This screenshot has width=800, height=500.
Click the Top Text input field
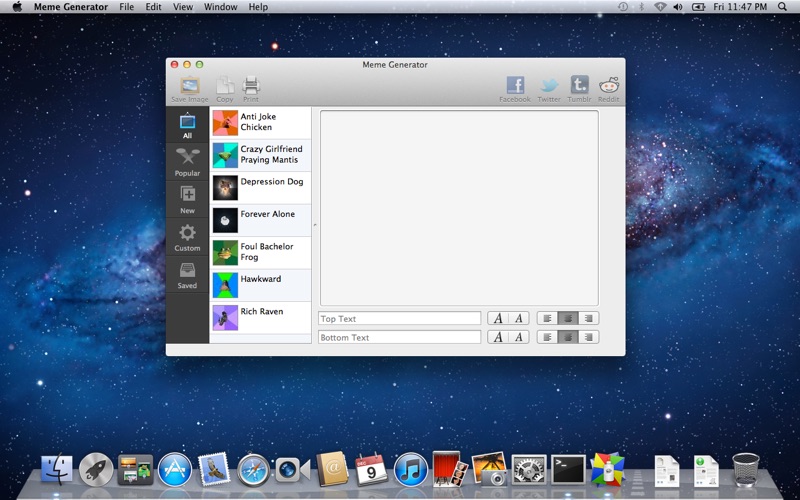pos(399,318)
